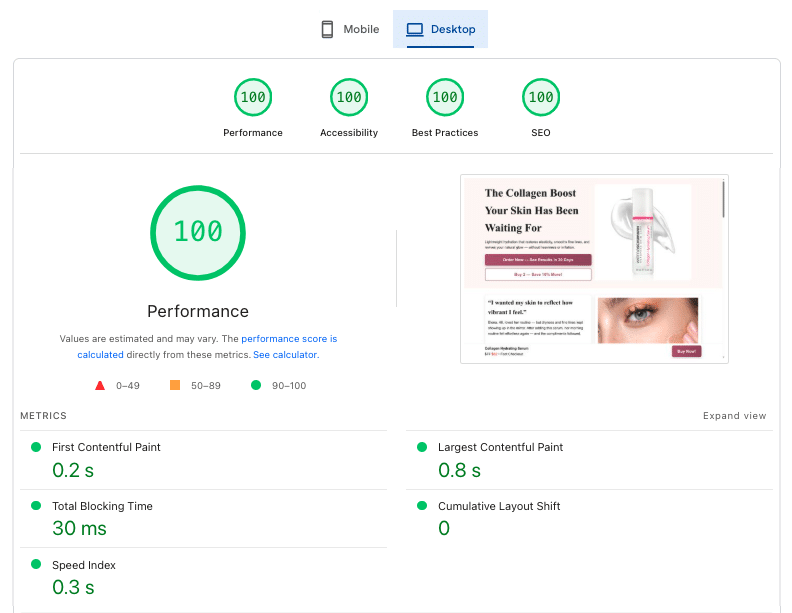Click the Cumulative Layout Shift metric
The height and width of the screenshot is (613, 792).
(x=498, y=507)
